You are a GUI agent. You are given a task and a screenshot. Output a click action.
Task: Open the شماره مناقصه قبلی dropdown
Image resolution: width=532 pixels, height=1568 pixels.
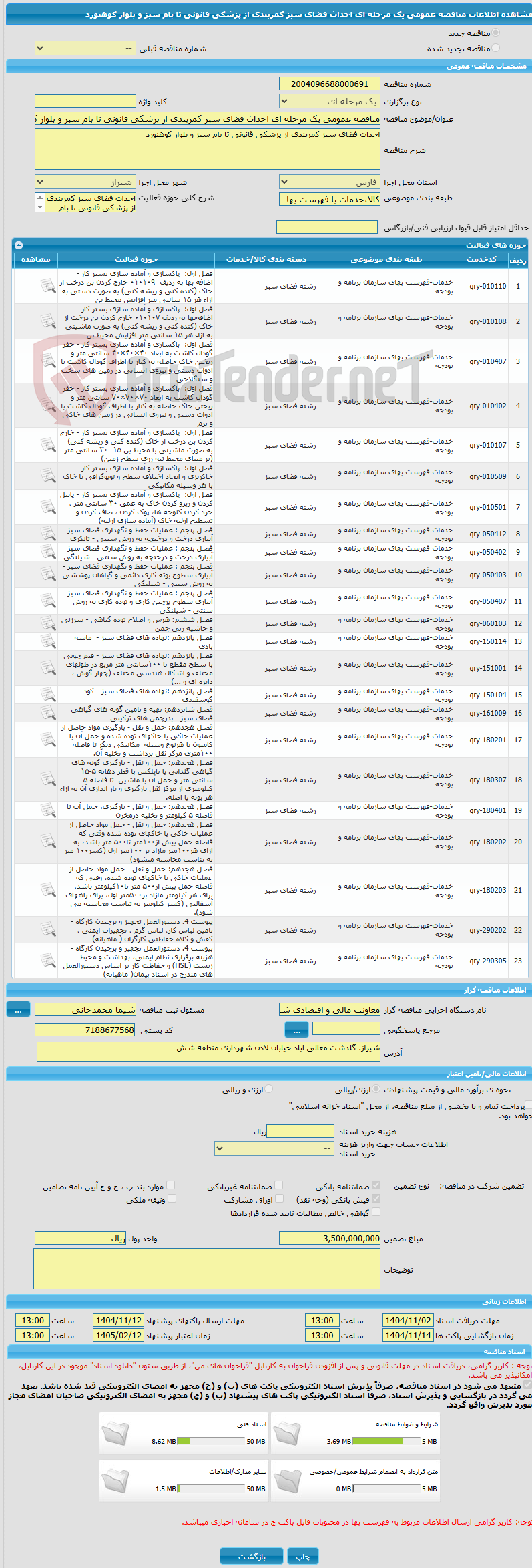(85, 48)
